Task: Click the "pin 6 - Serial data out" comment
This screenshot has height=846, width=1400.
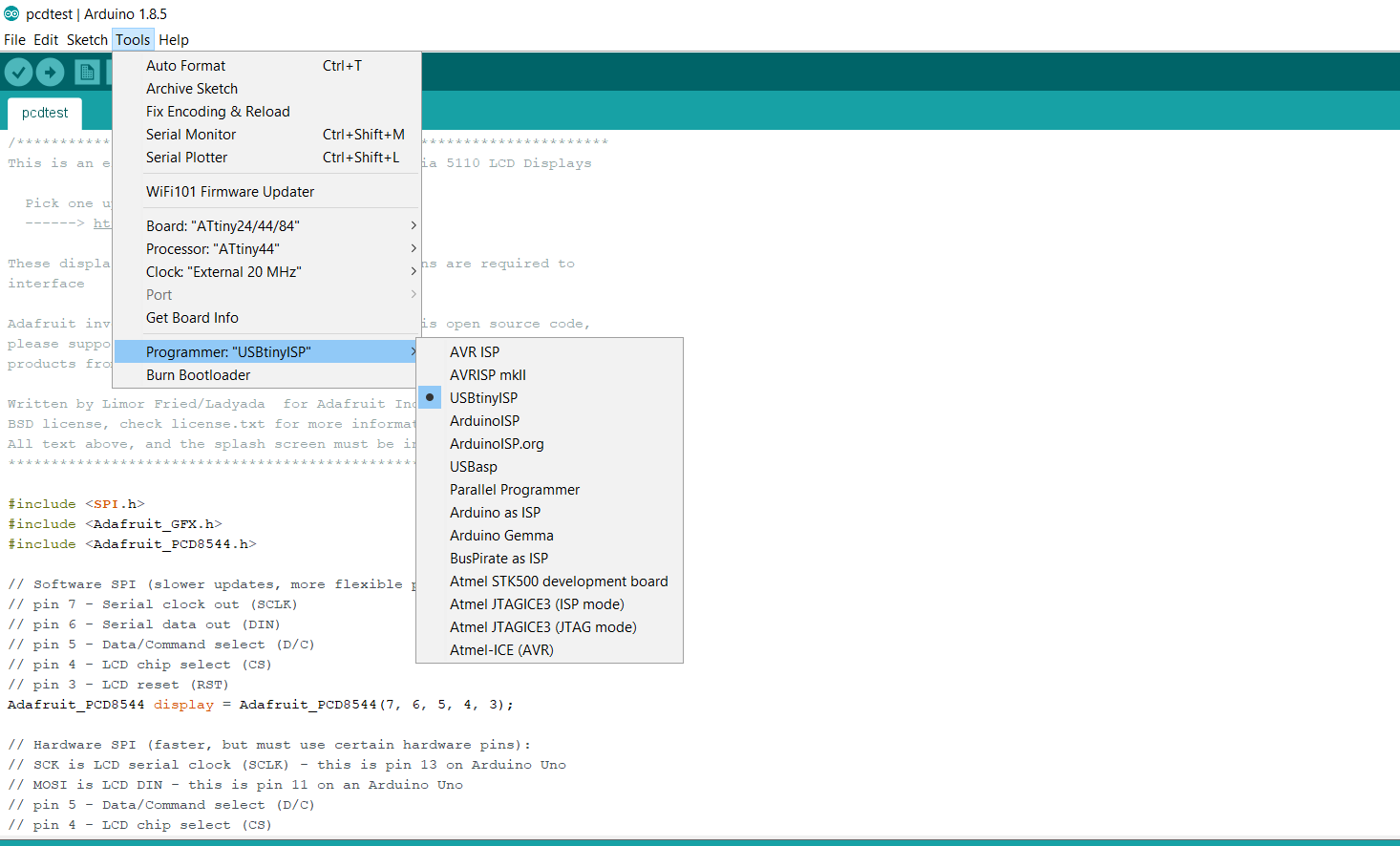Action: 144,624
